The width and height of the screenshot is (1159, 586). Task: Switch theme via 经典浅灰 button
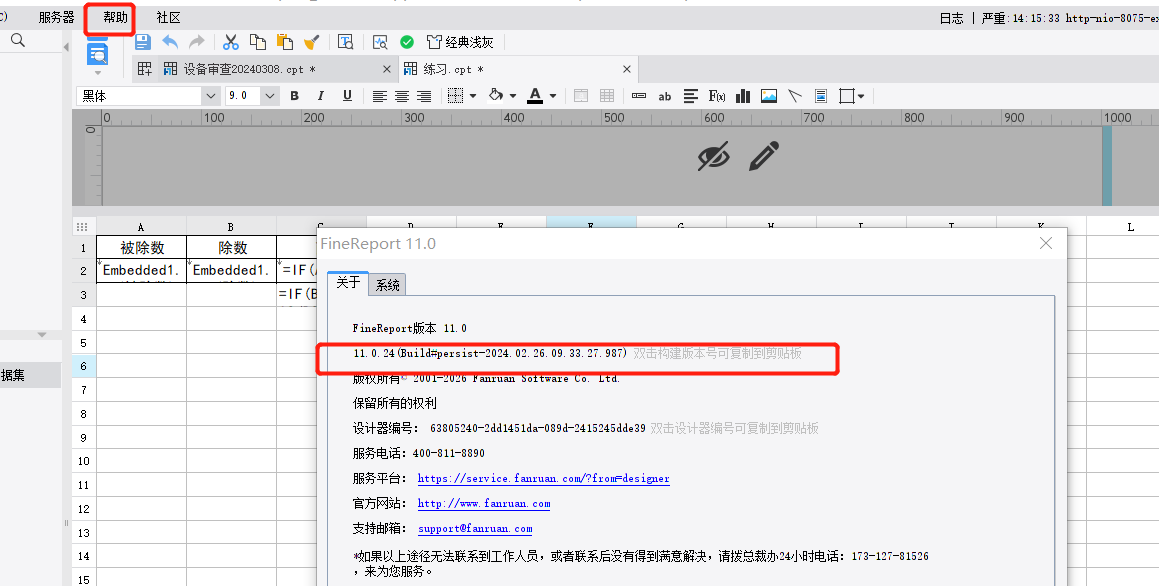pyautogui.click(x=460, y=42)
